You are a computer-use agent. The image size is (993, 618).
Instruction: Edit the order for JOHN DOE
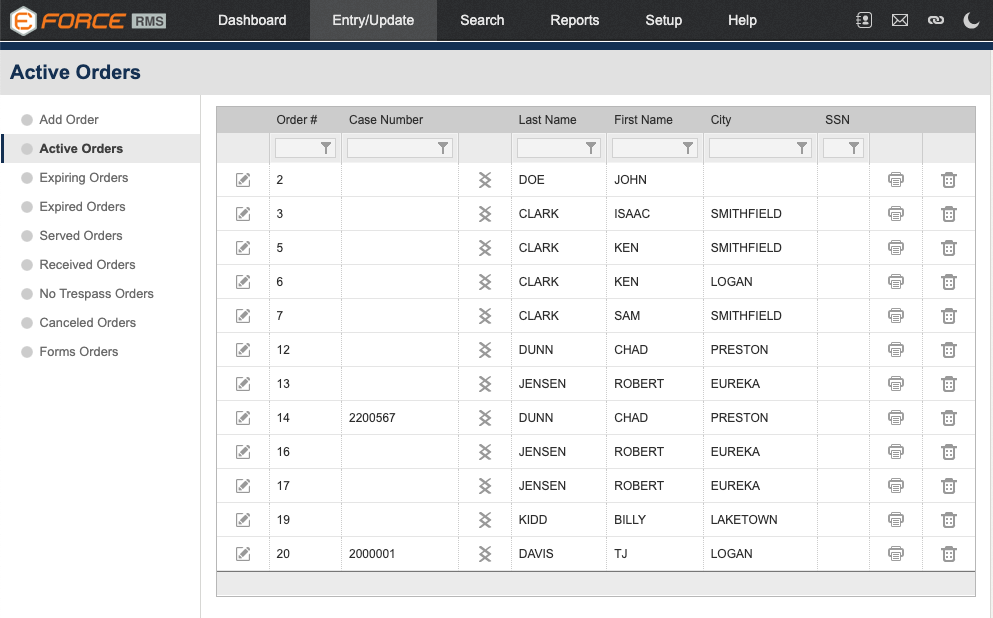pos(242,179)
